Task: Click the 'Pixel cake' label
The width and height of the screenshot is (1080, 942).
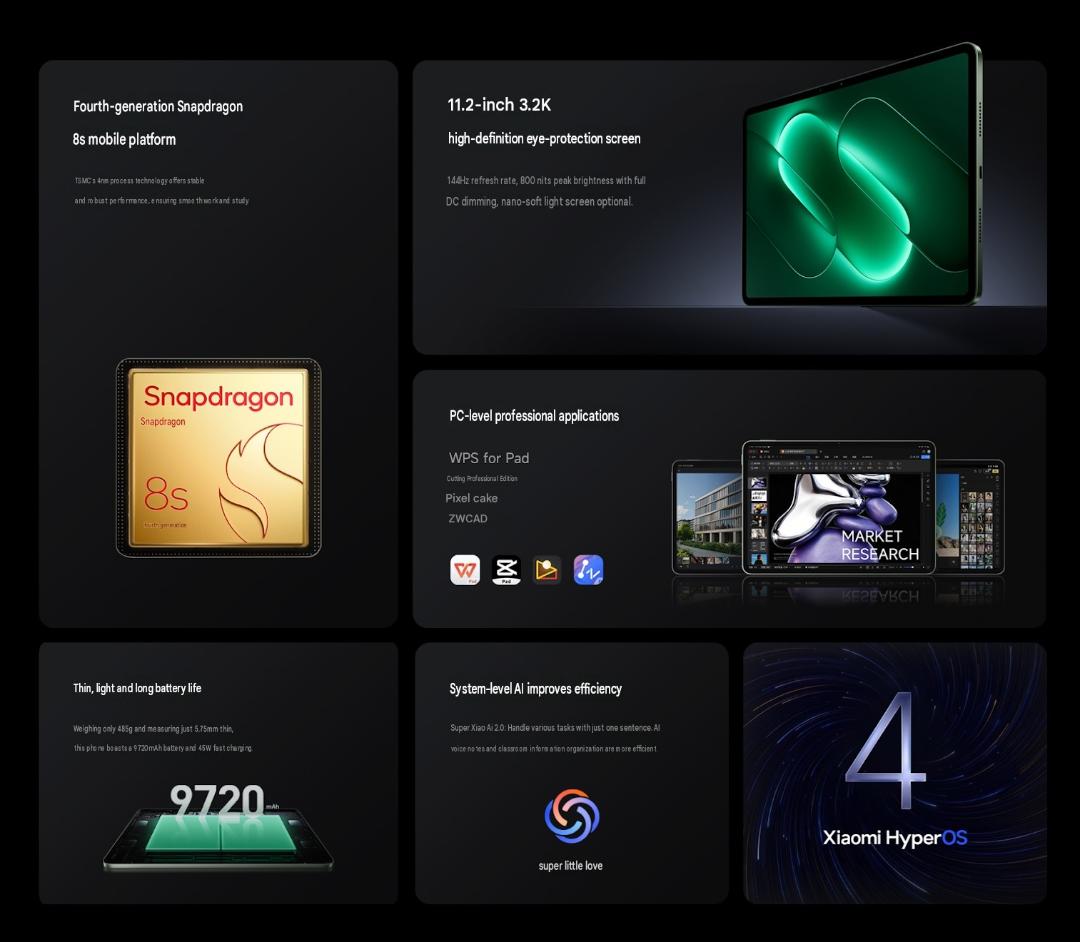Action: [471, 498]
